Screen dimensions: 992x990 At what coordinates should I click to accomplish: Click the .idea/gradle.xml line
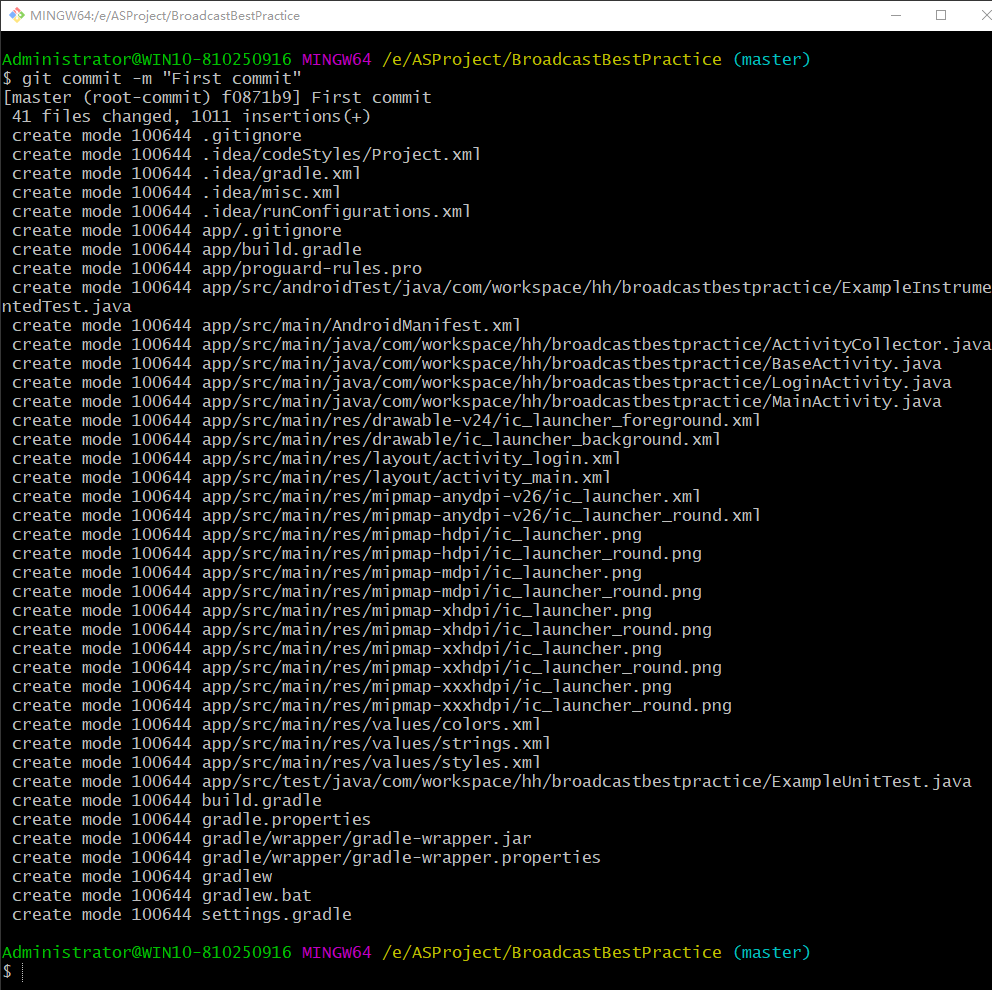coord(187,173)
